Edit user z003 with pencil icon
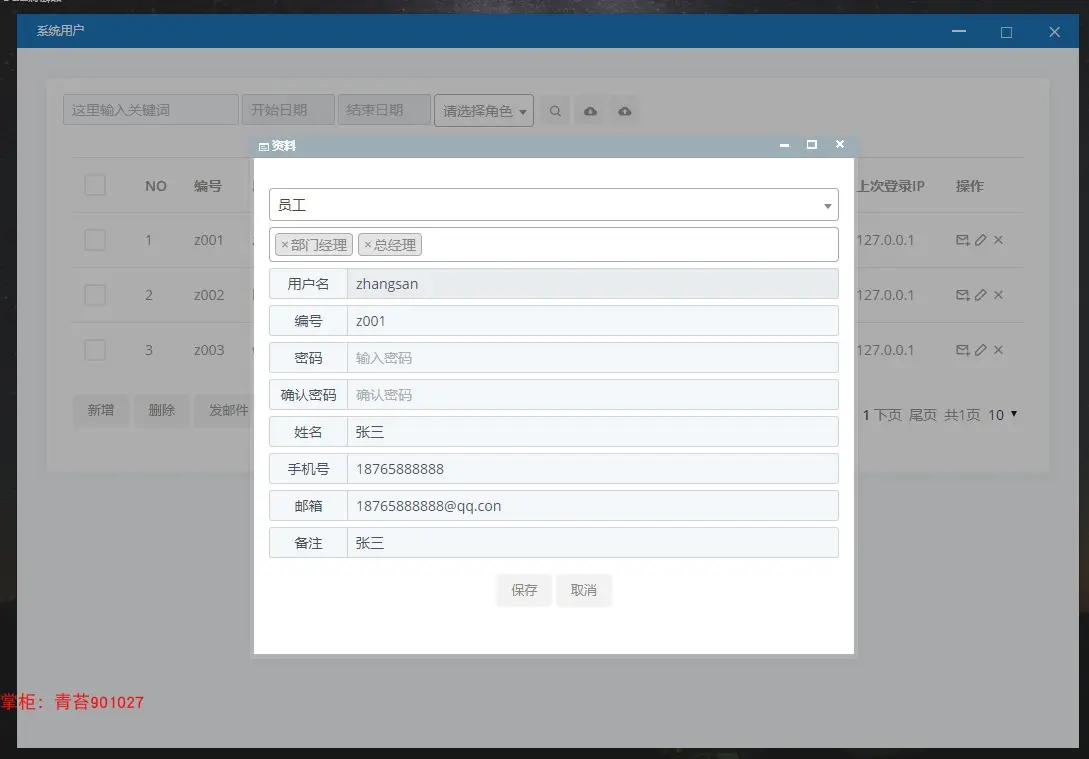 981,350
